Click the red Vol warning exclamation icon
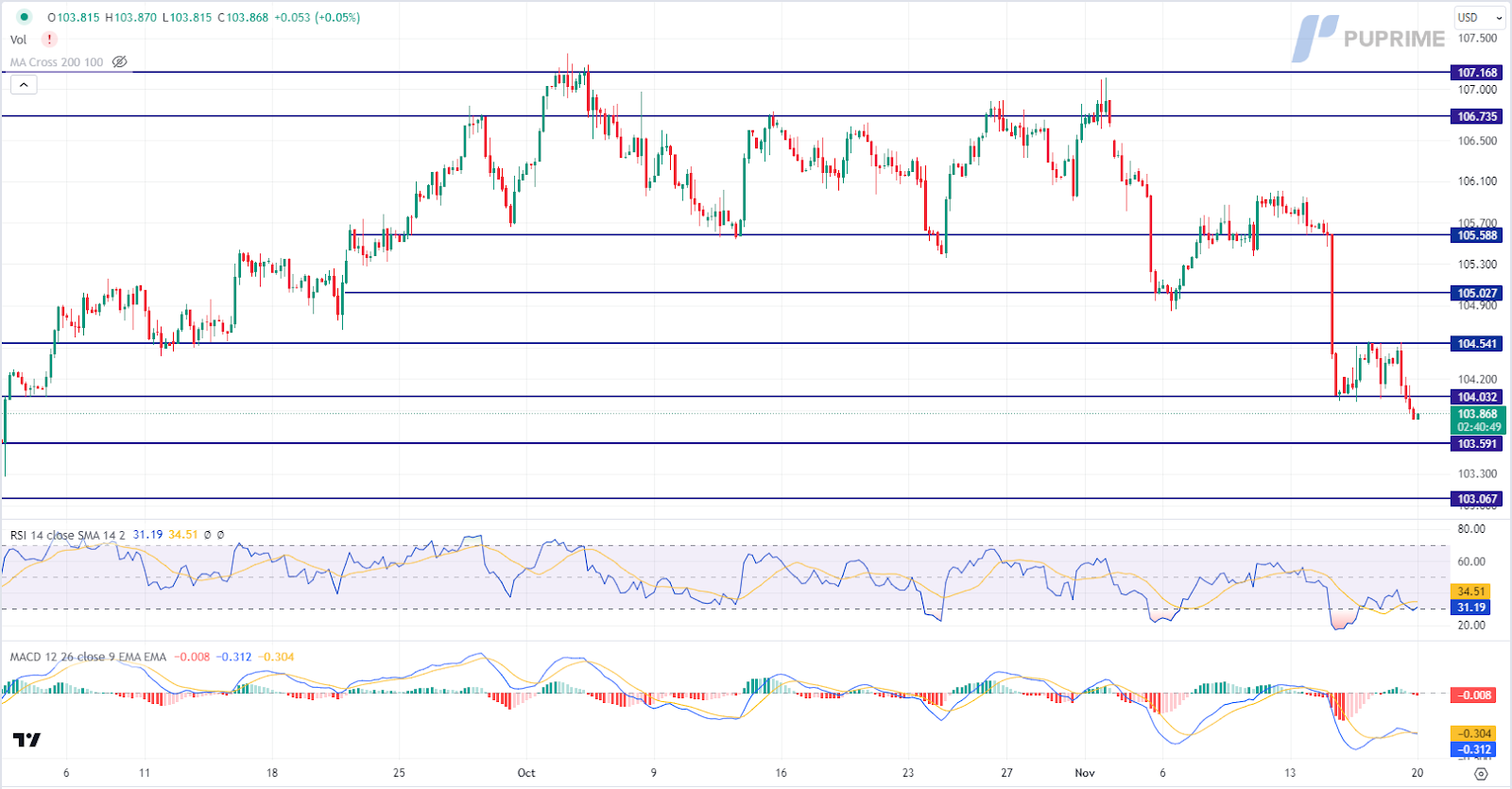 [49, 40]
